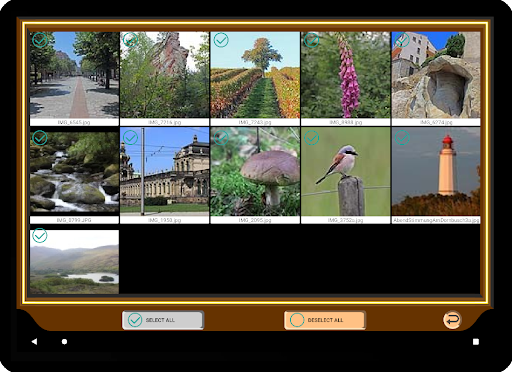
Task: Untick the misty lake landscape photo
Action: [40, 235]
